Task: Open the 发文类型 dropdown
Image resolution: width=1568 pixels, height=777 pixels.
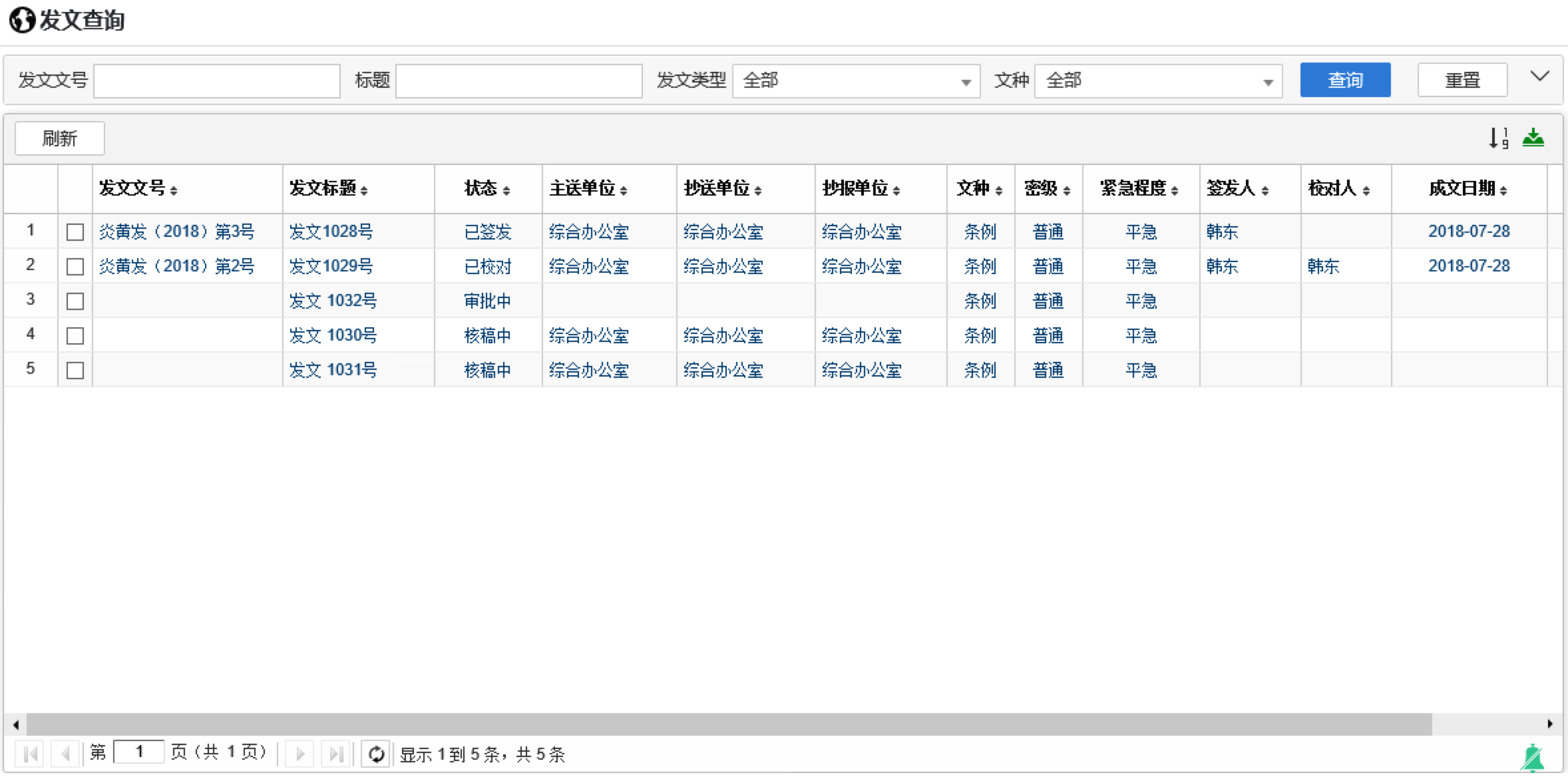Action: tap(856, 81)
